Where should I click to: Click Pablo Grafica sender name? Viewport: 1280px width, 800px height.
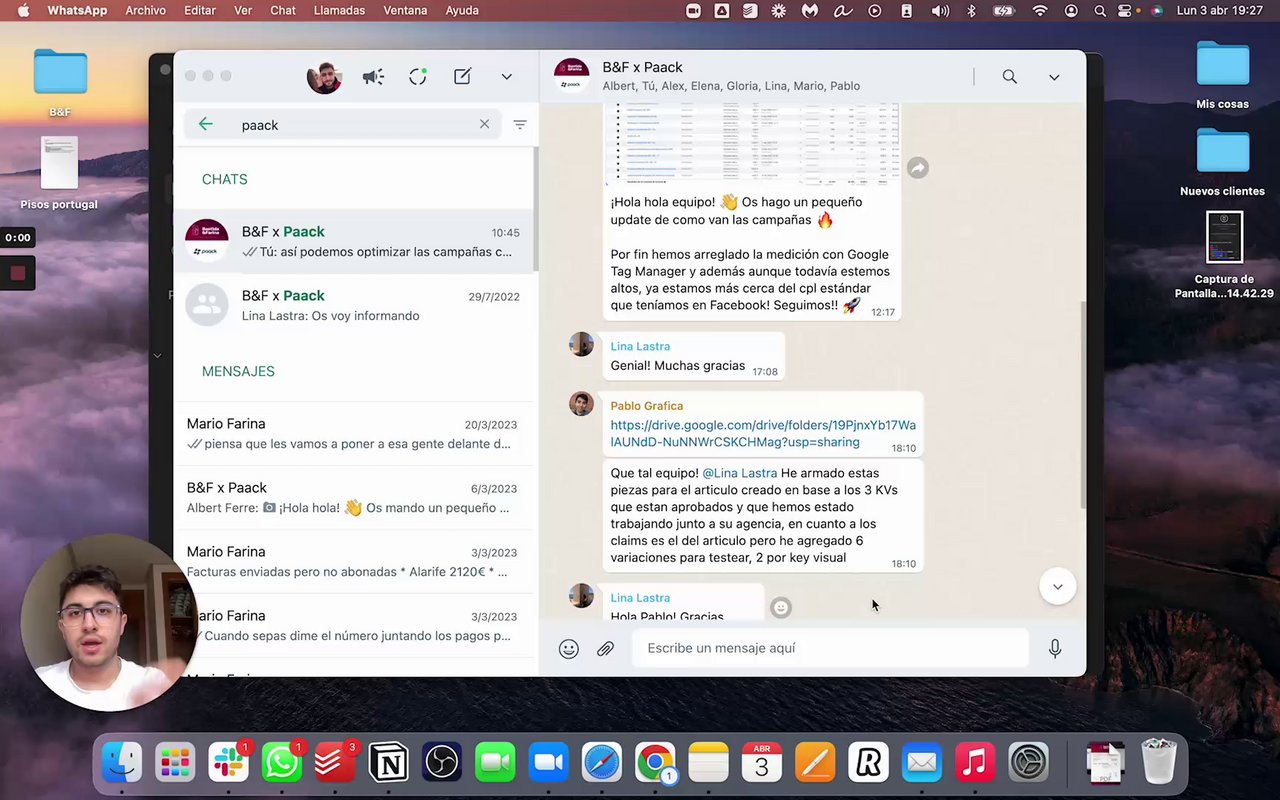(x=646, y=406)
